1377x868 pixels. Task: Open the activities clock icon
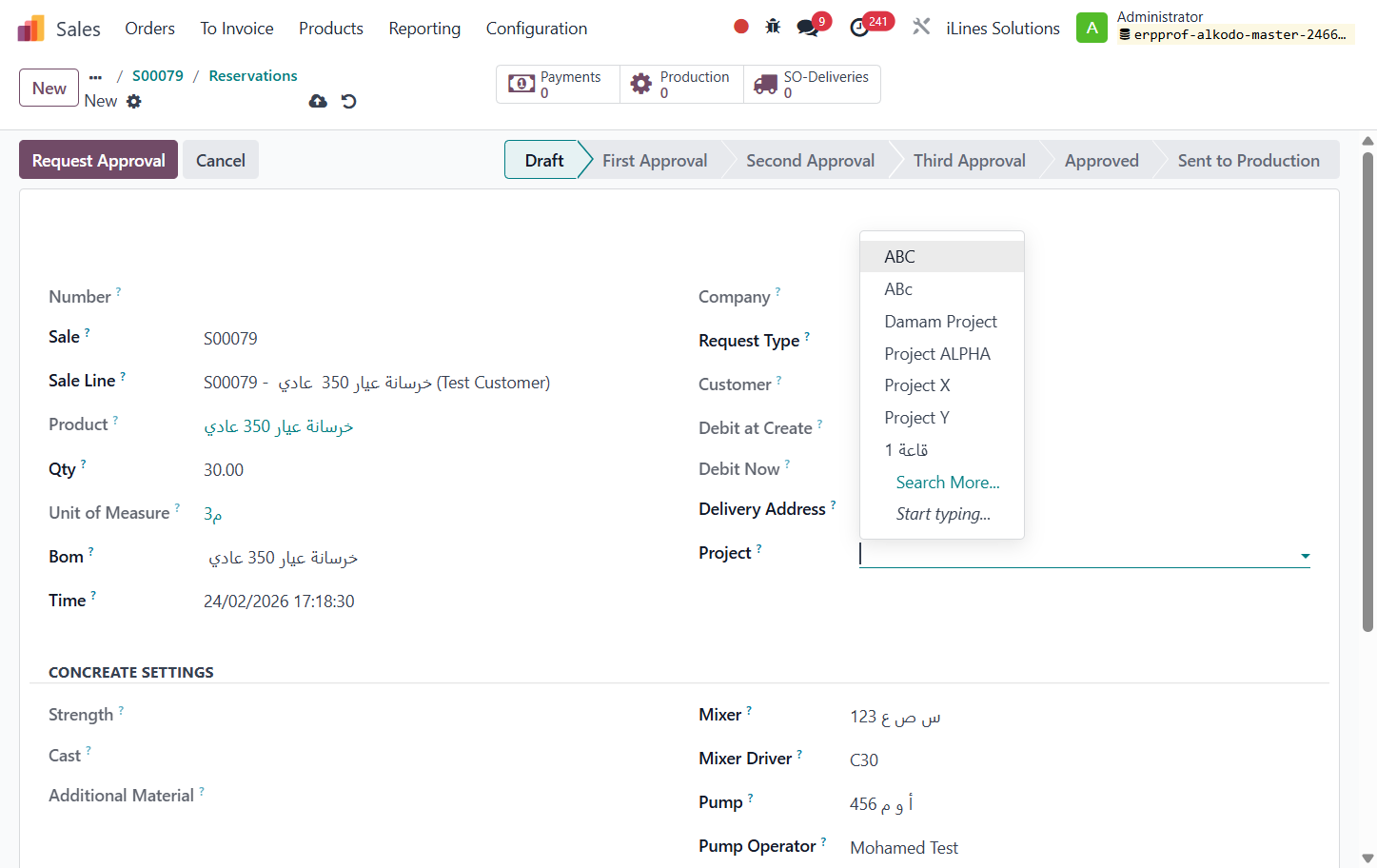(x=859, y=28)
